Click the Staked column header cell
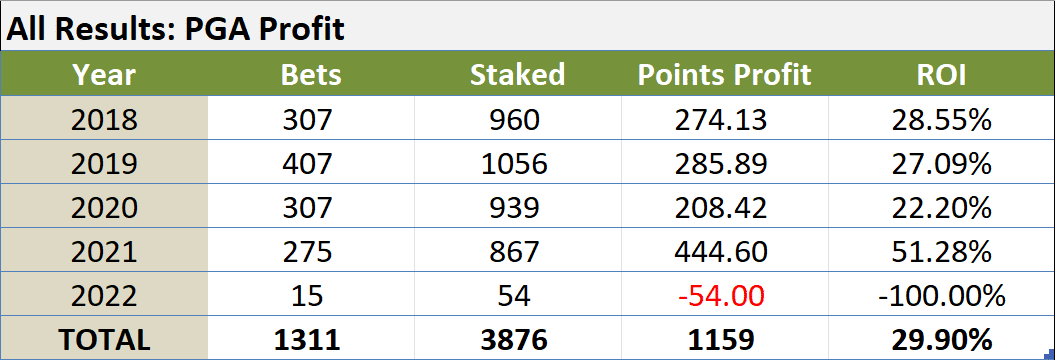This screenshot has width=1055, height=360. pos(517,75)
